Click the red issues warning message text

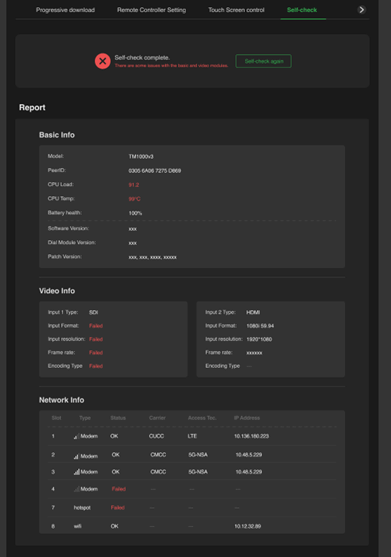[x=171, y=66]
